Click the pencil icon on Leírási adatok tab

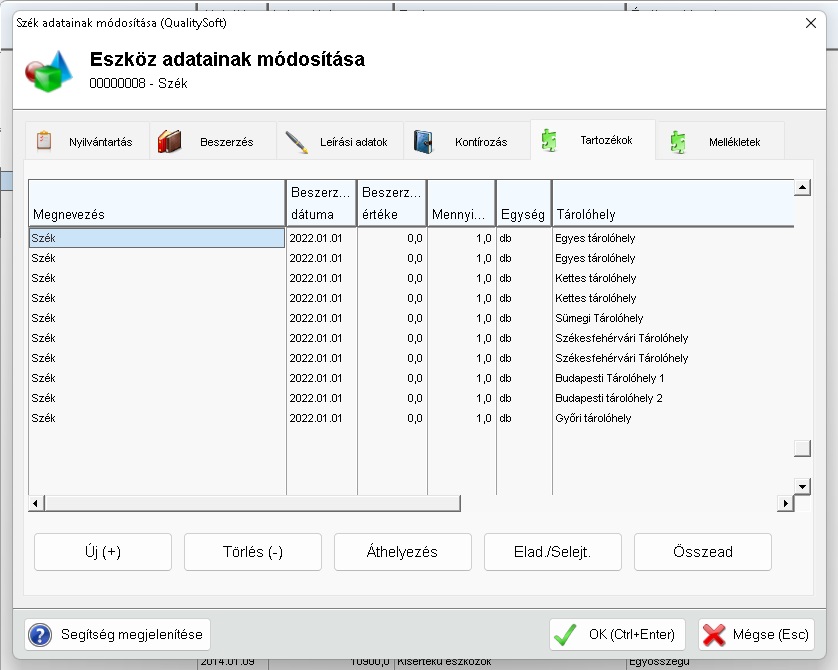(296, 142)
